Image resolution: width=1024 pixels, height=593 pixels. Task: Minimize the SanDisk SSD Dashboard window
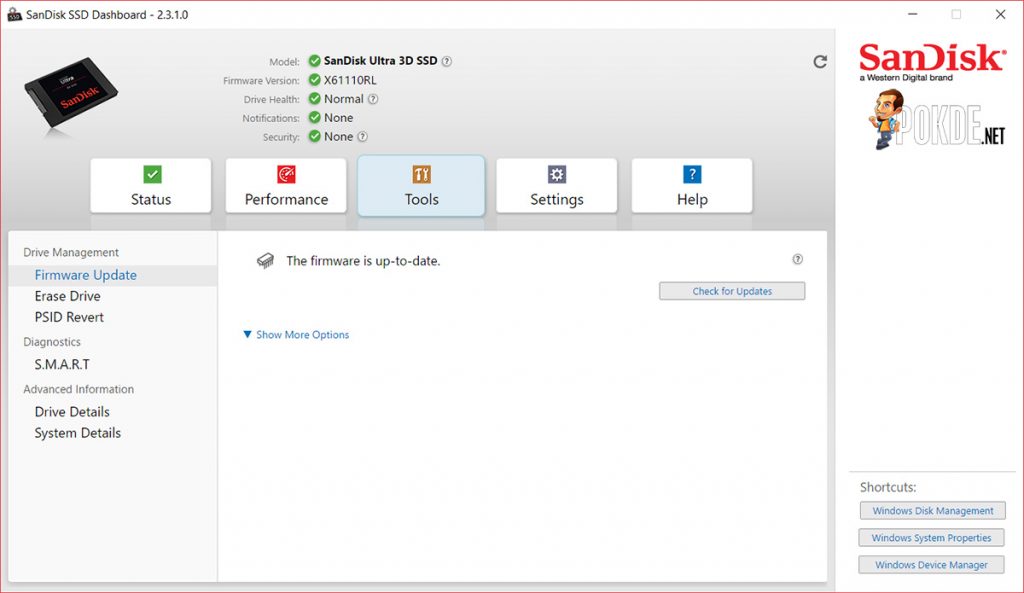(913, 14)
